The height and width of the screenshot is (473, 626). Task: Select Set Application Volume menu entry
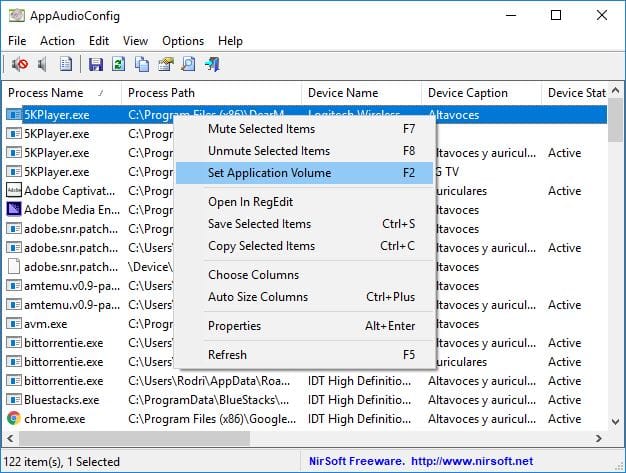(x=304, y=173)
